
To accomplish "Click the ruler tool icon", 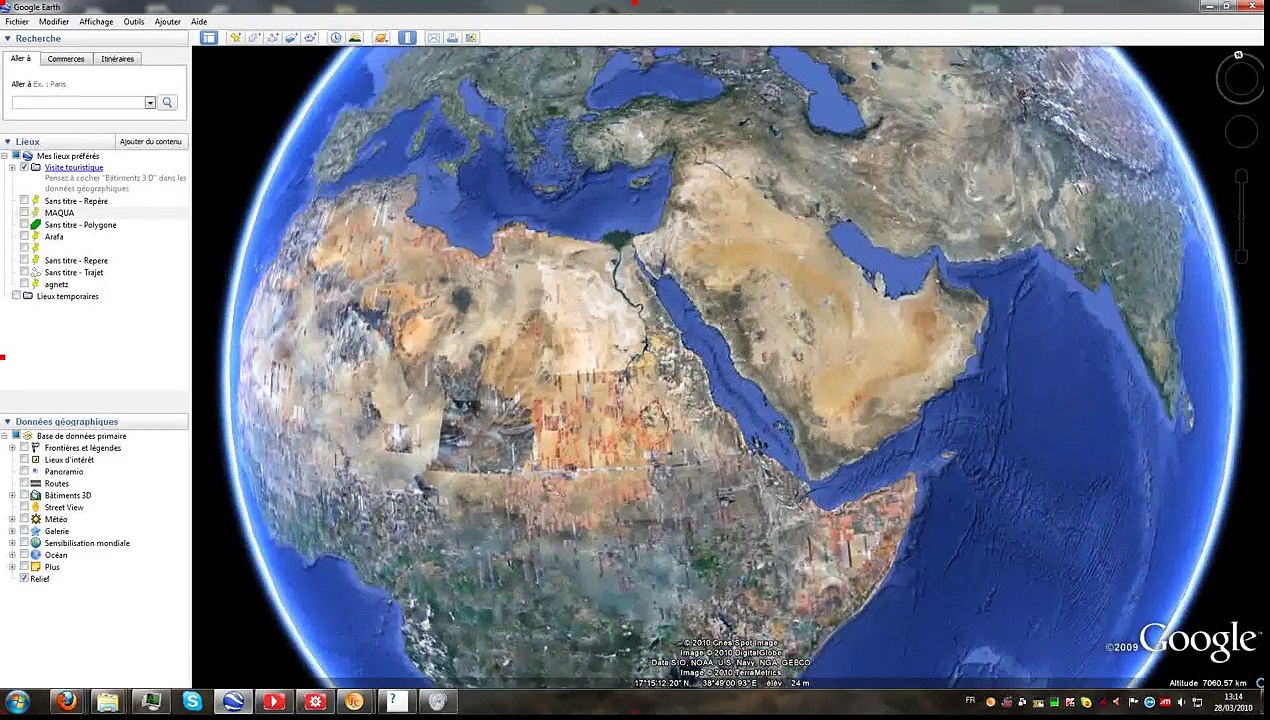I will coord(407,38).
